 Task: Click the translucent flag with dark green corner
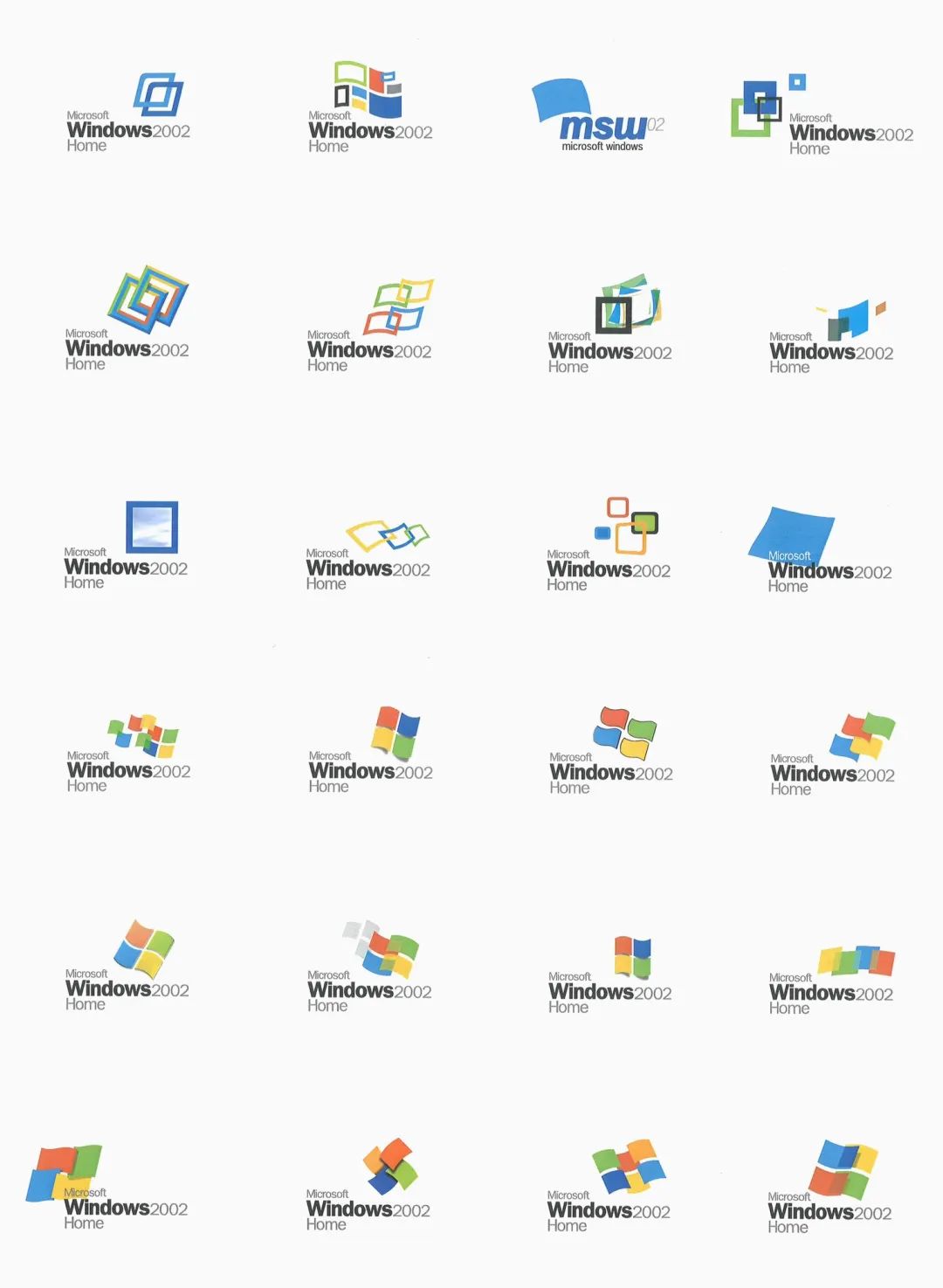(x=629, y=1167)
